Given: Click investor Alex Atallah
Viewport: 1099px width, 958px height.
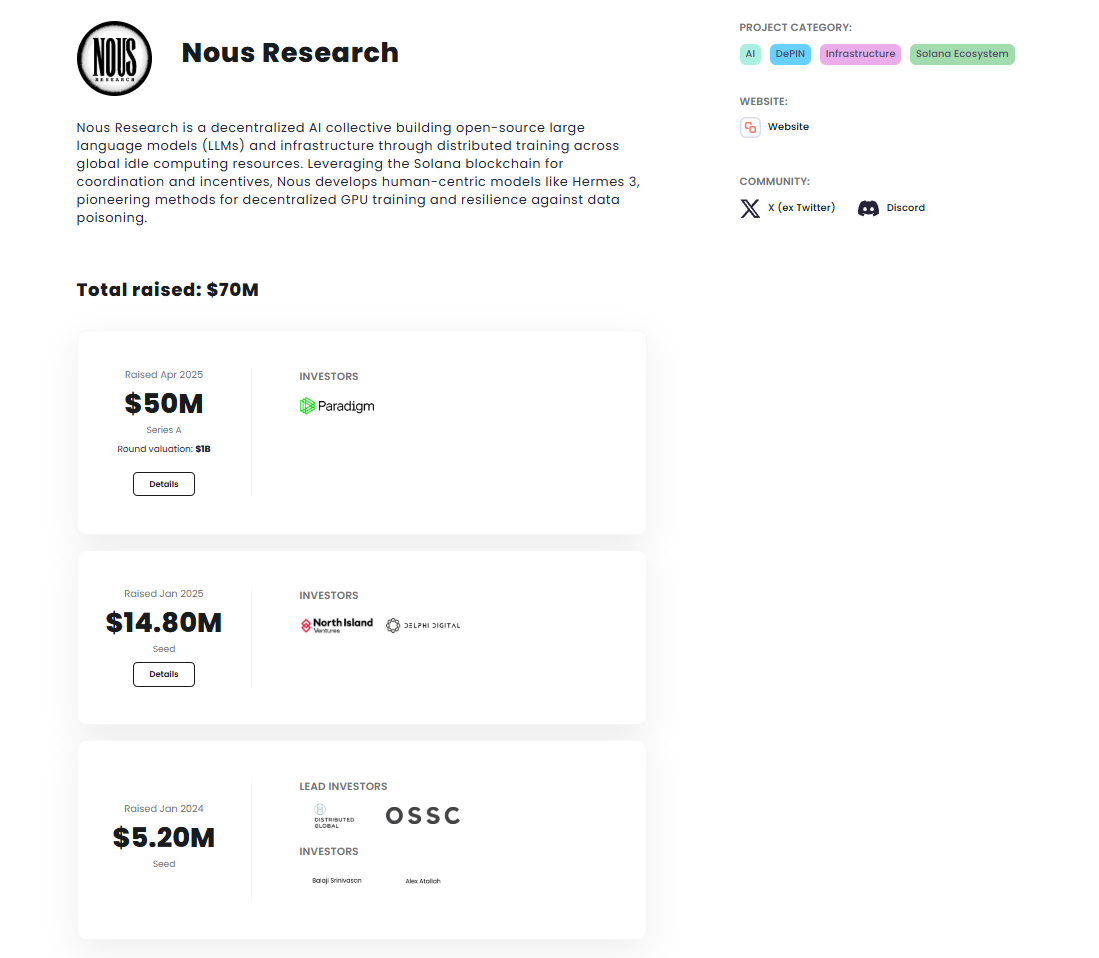Looking at the screenshot, I should coord(423,881).
